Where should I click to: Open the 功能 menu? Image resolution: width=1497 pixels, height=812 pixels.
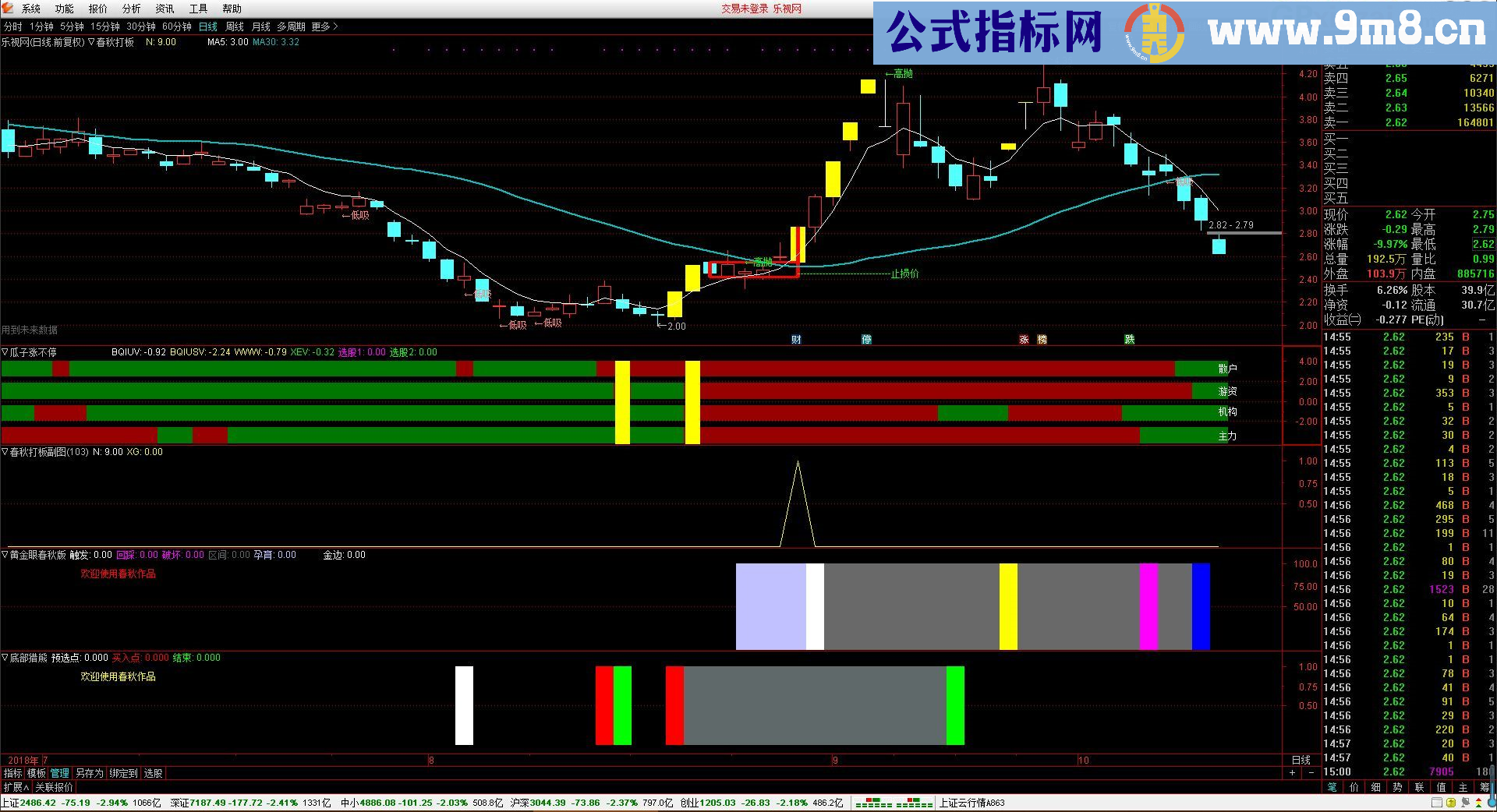pyautogui.click(x=65, y=9)
